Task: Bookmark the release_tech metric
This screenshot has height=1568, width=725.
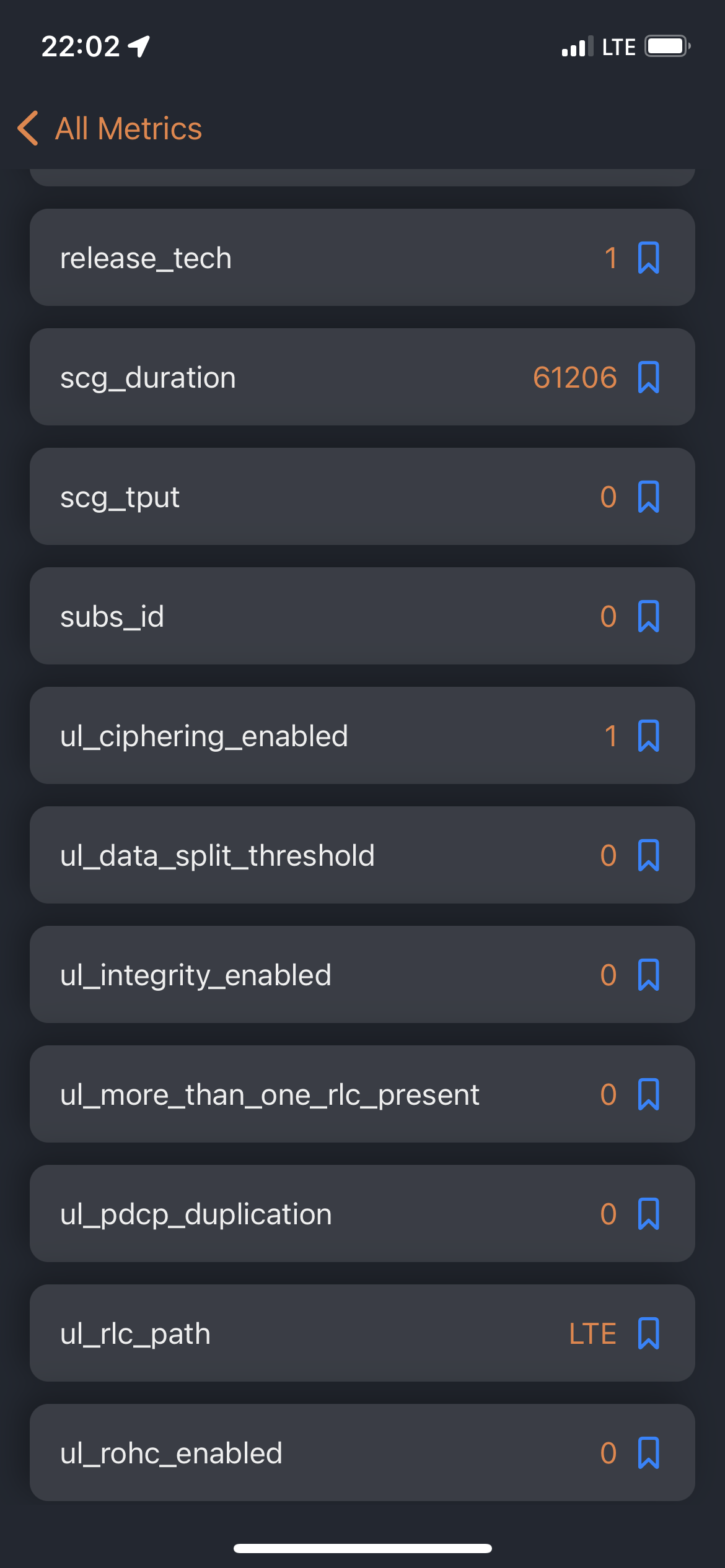Action: (648, 258)
